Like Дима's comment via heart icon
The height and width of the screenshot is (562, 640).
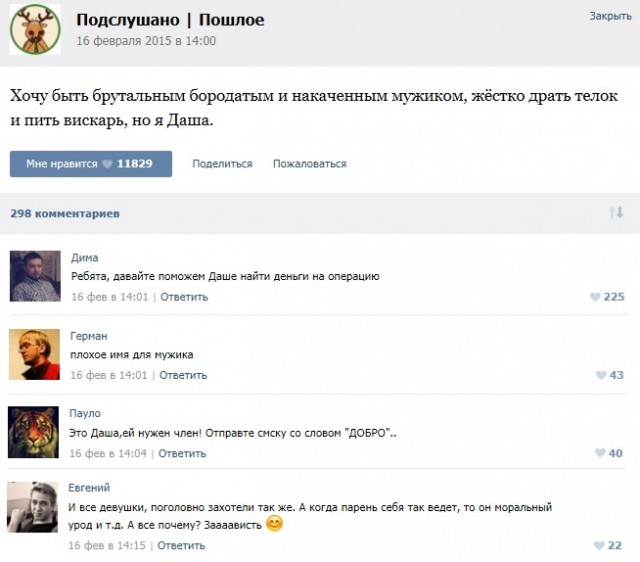coord(595,297)
